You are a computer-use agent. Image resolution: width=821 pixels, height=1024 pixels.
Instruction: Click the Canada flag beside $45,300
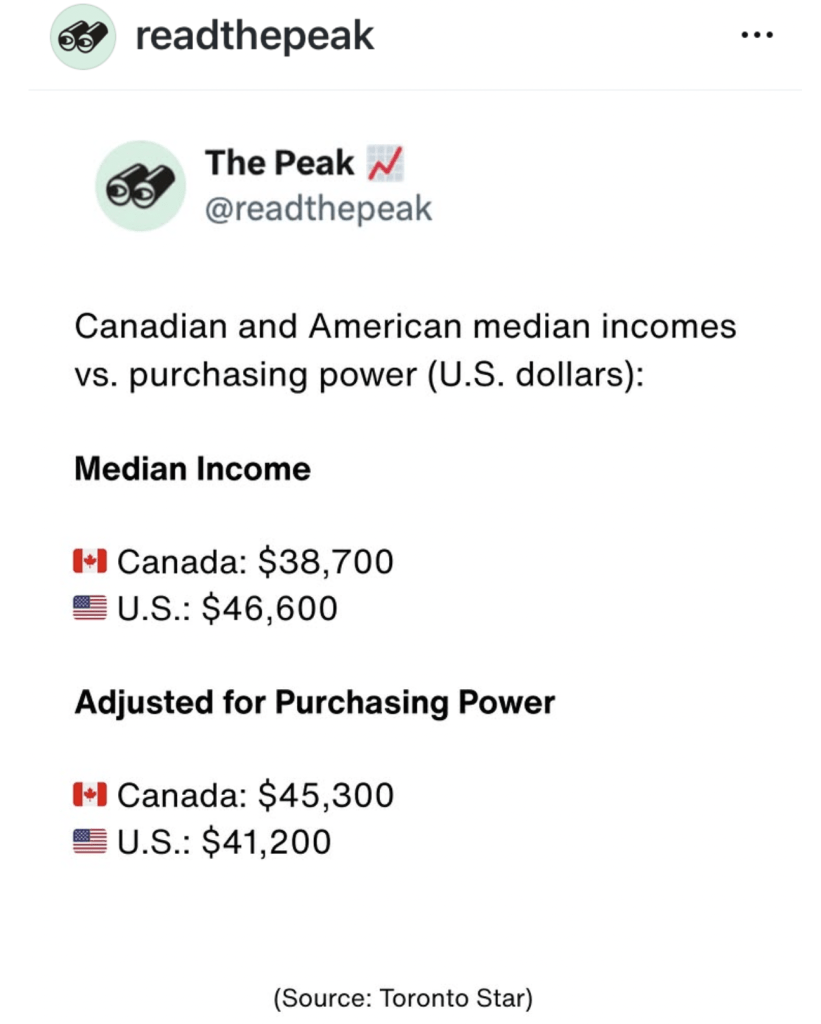click(x=90, y=795)
